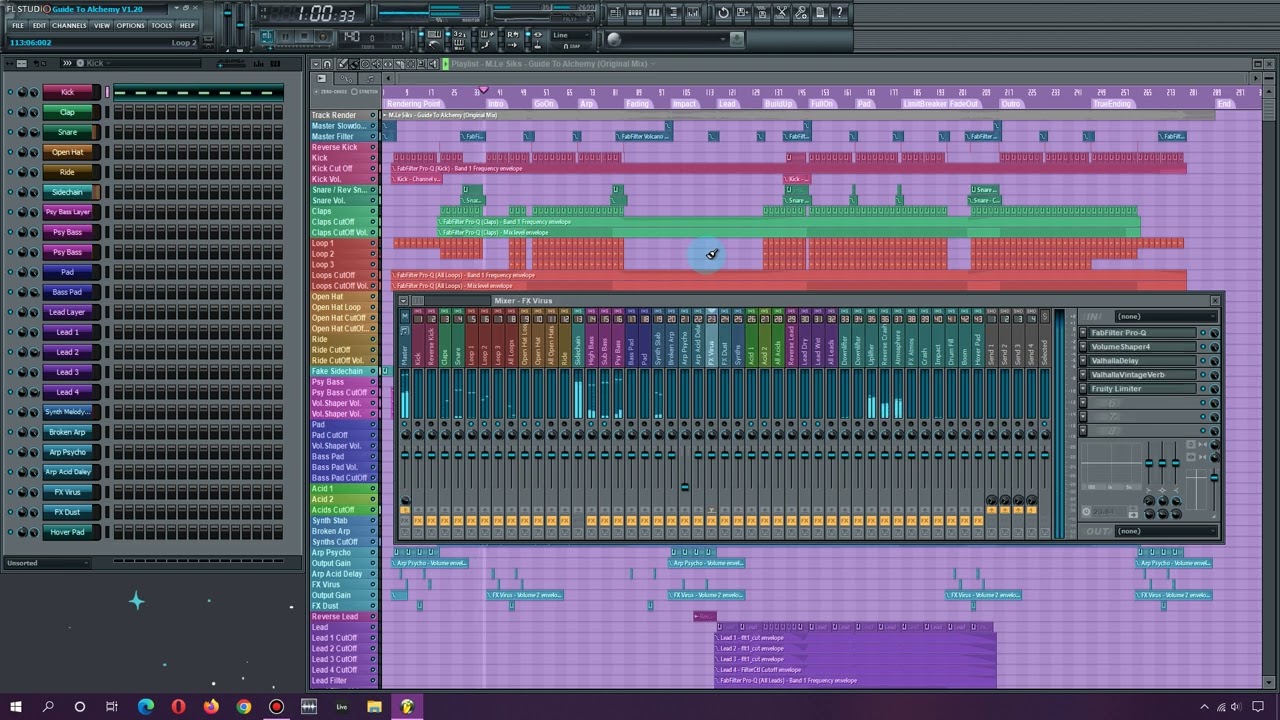
Task: Toggle FabFilter Pro-Q effect enable LED
Action: [x=1203, y=333]
